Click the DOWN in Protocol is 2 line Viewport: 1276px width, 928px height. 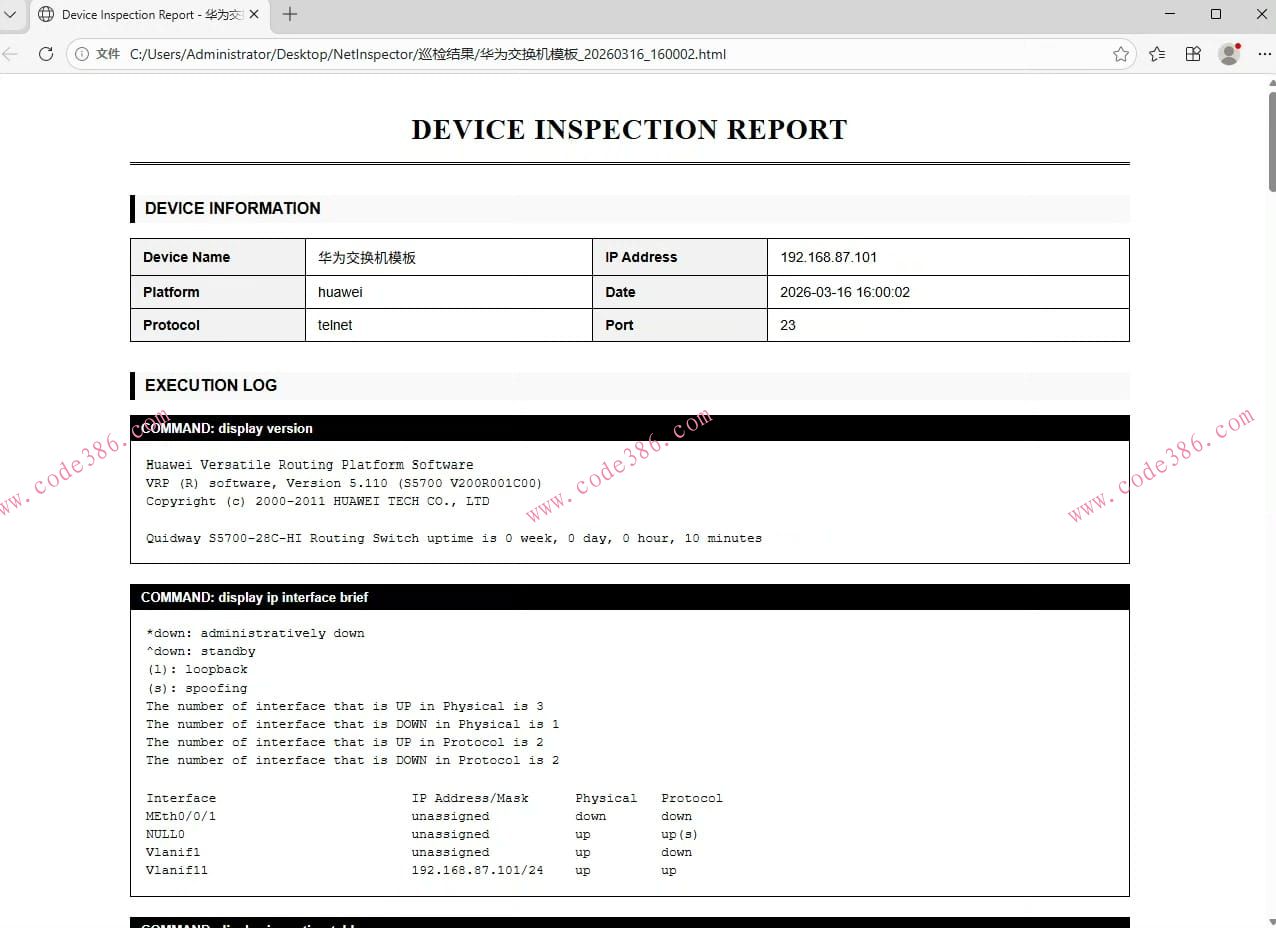[353, 760]
